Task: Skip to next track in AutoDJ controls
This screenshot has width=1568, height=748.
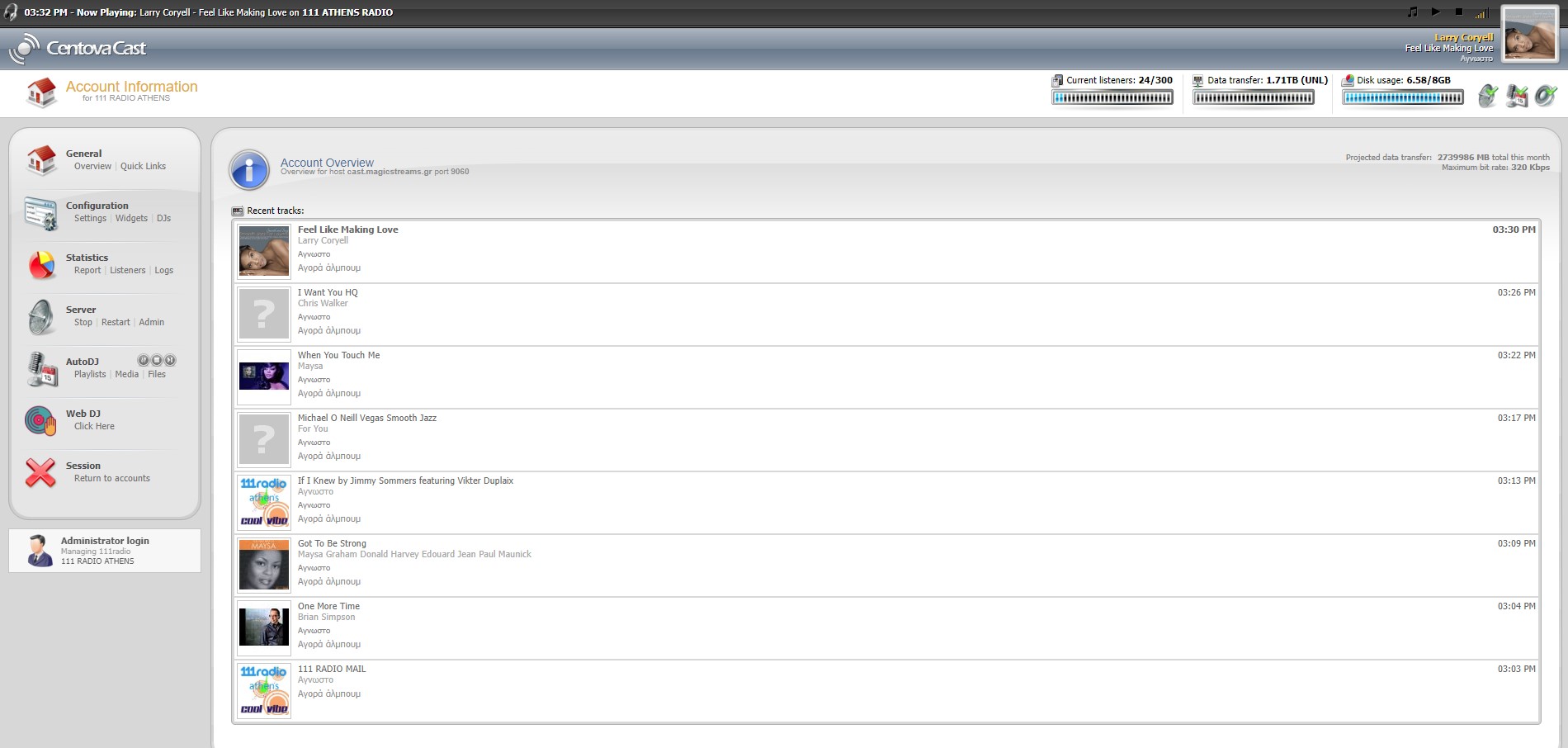Action: 170,360
